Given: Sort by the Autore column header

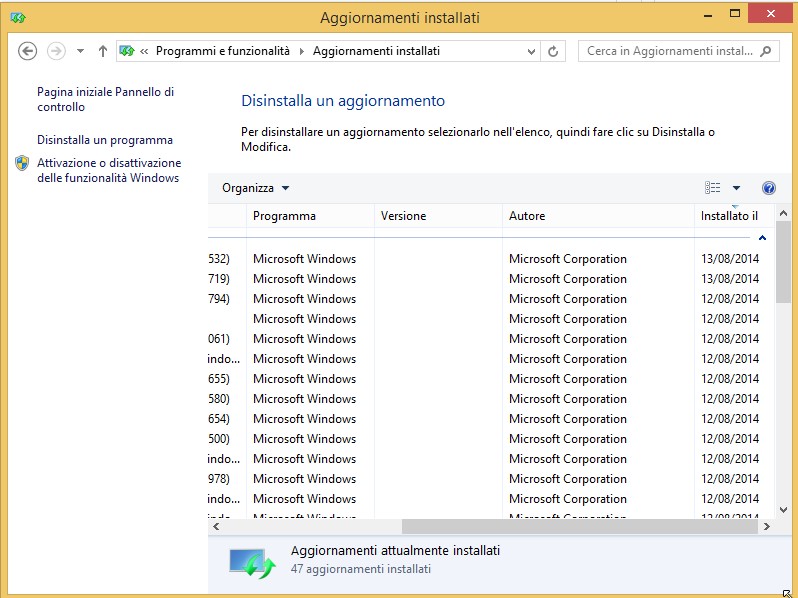Looking at the screenshot, I should point(598,216).
